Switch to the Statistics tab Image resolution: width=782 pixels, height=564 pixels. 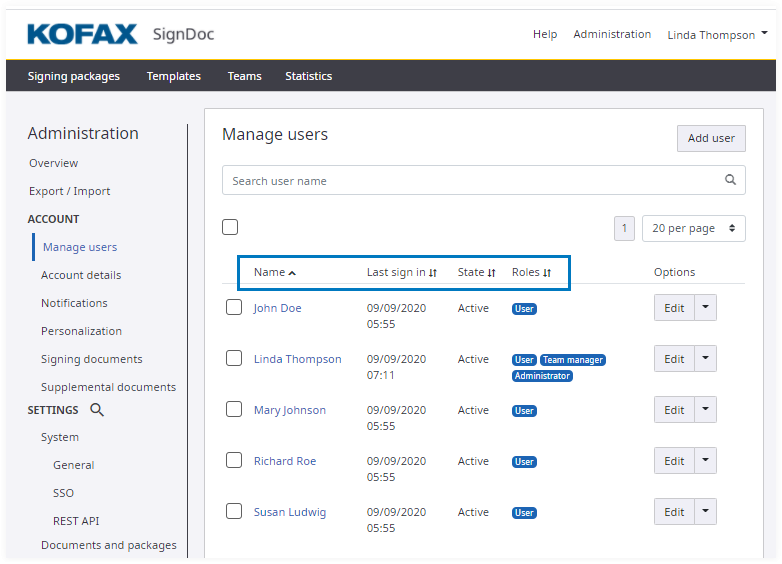coord(308,76)
